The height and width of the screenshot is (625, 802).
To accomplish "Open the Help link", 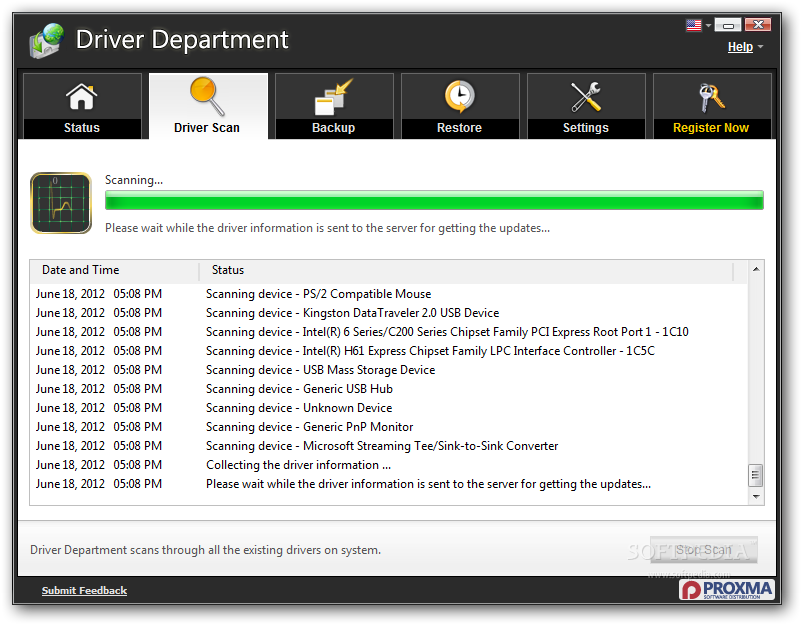I will coord(740,47).
